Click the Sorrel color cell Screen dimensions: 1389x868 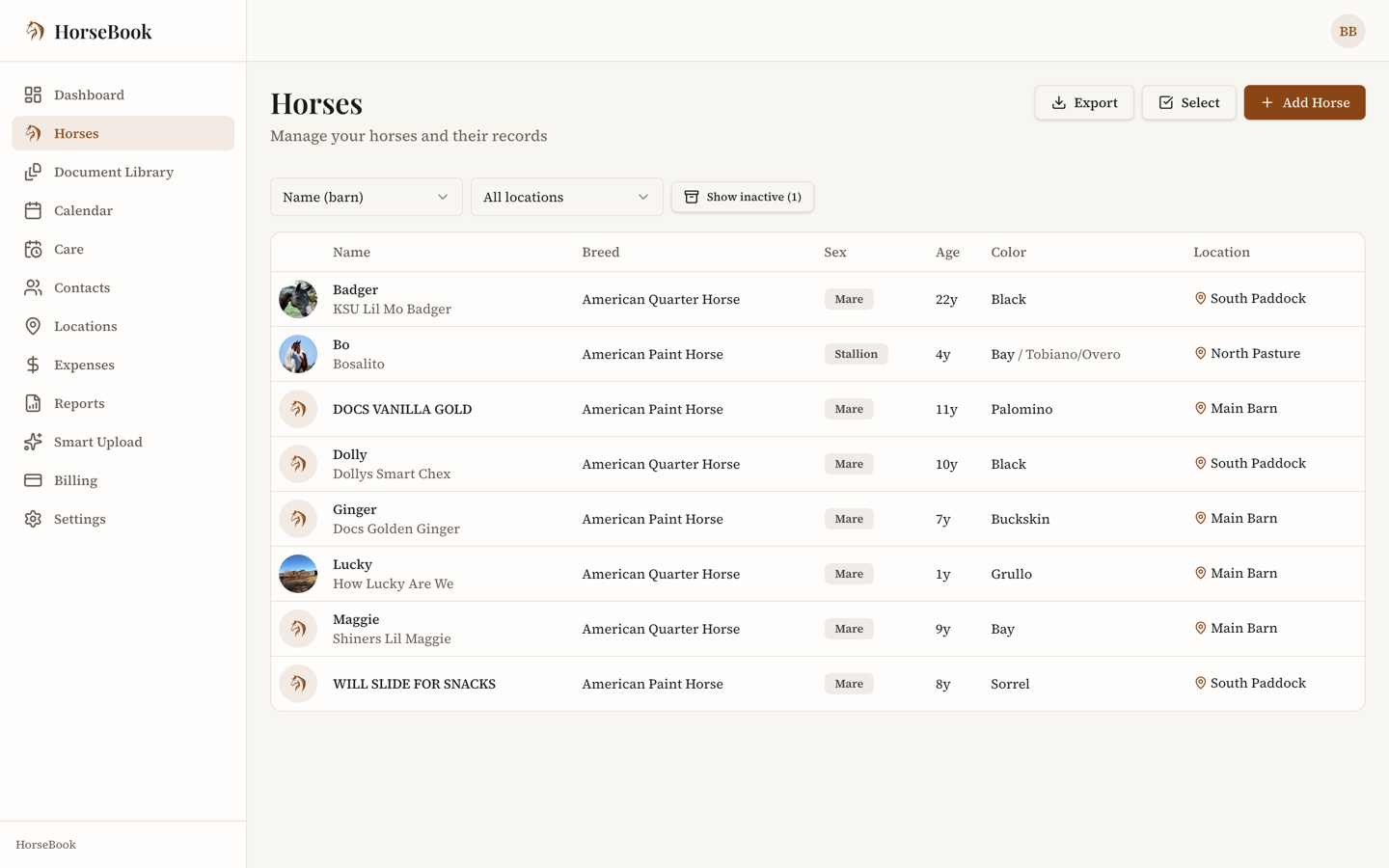tap(1010, 684)
